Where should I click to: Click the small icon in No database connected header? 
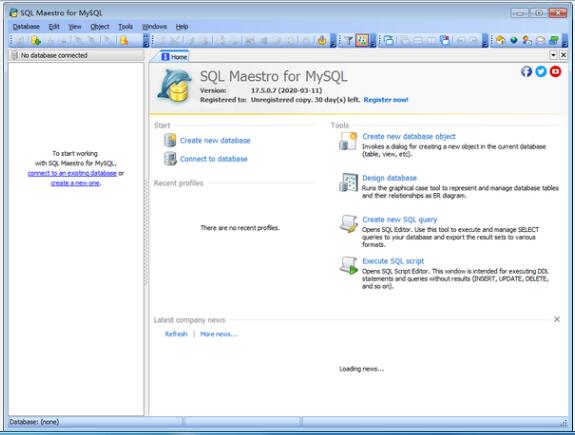point(14,55)
